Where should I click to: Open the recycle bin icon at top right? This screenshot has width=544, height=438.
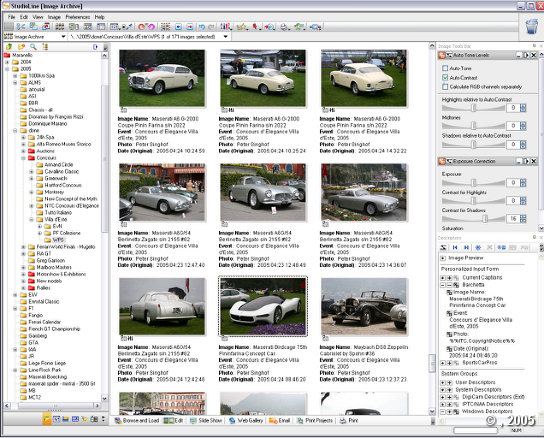531,26
